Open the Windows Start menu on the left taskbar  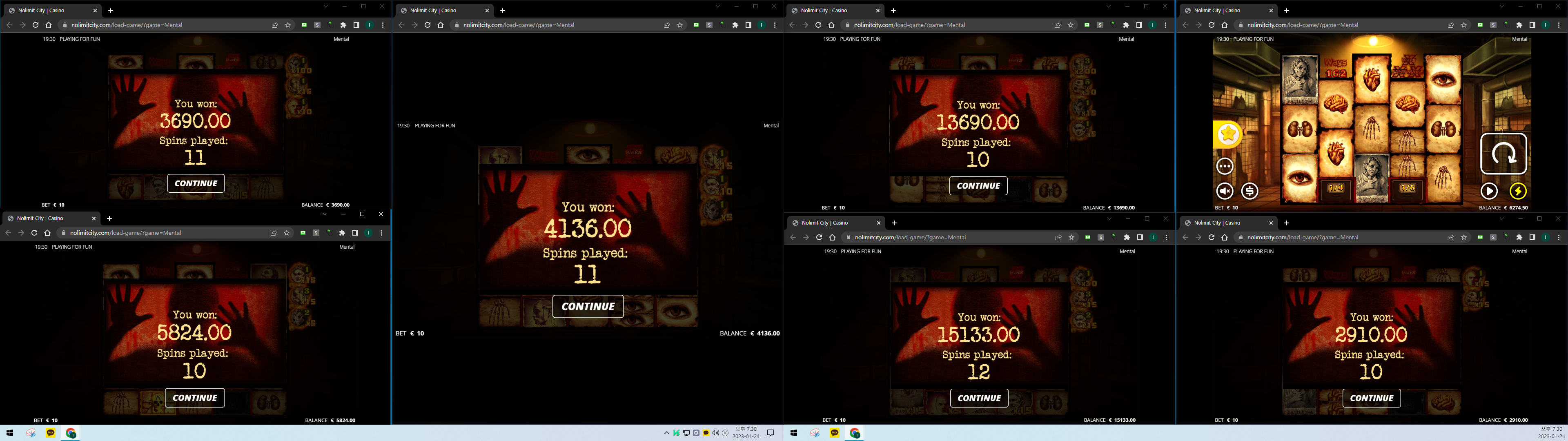point(10,433)
